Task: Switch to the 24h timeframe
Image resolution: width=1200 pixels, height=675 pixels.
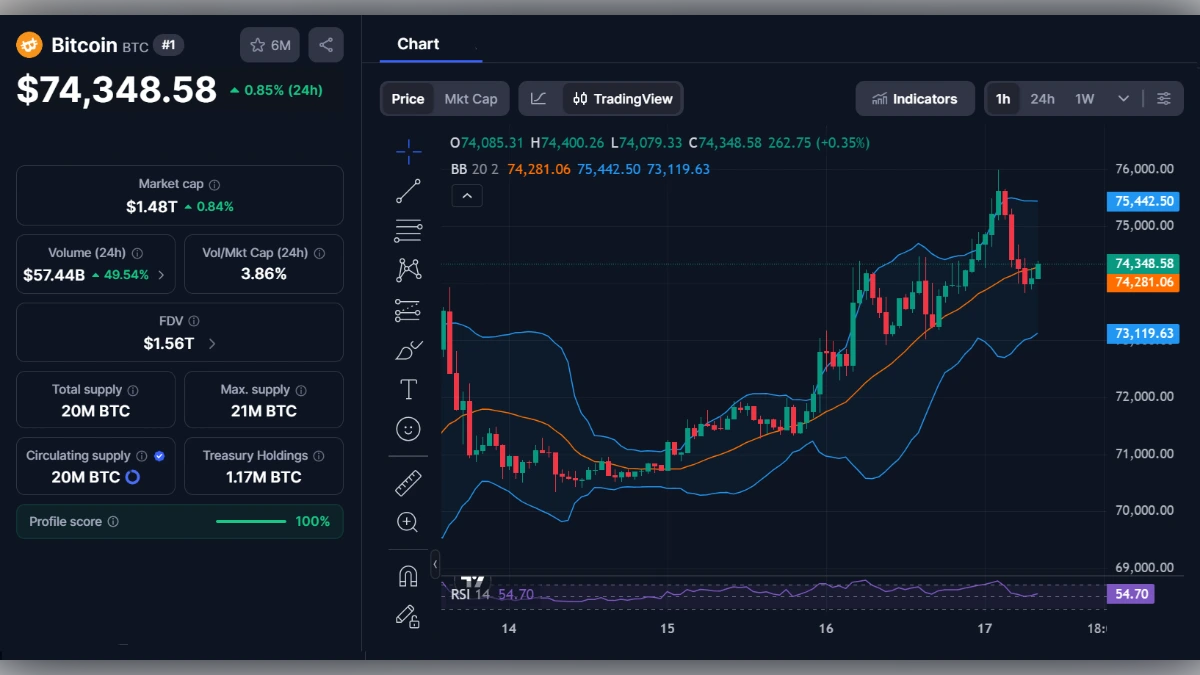Action: pos(1042,98)
